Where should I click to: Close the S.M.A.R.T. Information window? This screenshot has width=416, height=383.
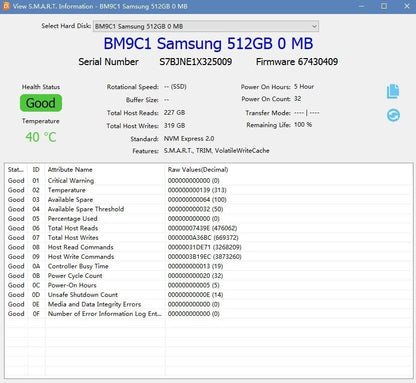tap(407, 6)
